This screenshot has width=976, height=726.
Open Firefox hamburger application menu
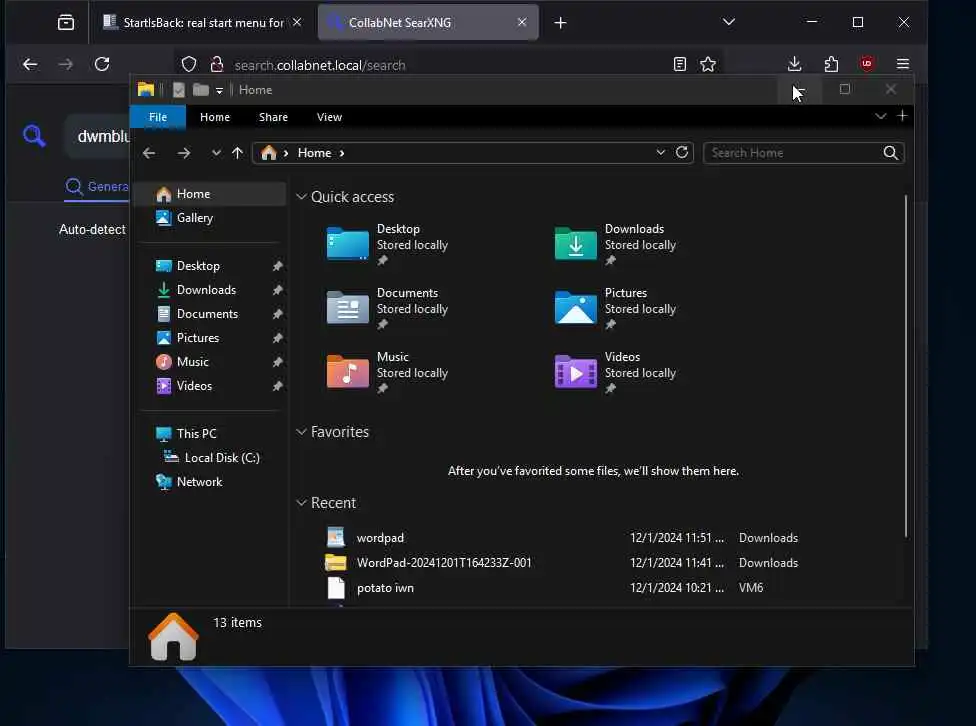[x=903, y=64]
